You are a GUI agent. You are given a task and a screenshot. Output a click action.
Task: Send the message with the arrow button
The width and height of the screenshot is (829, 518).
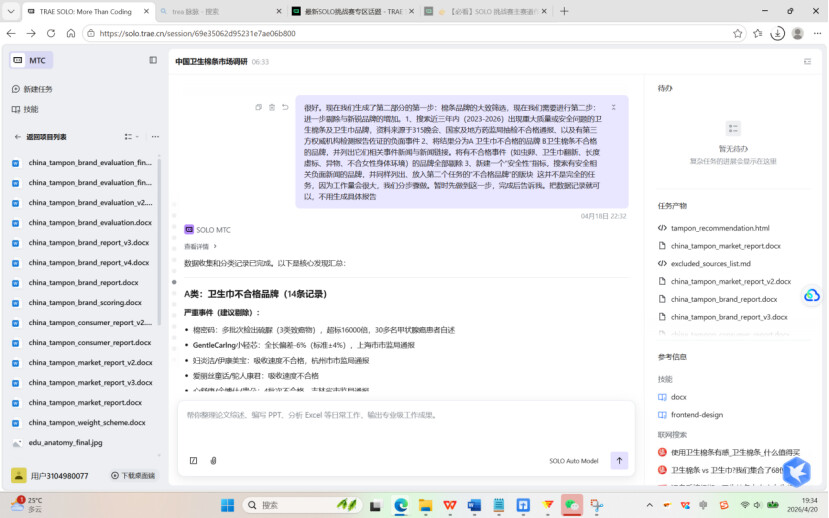click(619, 461)
